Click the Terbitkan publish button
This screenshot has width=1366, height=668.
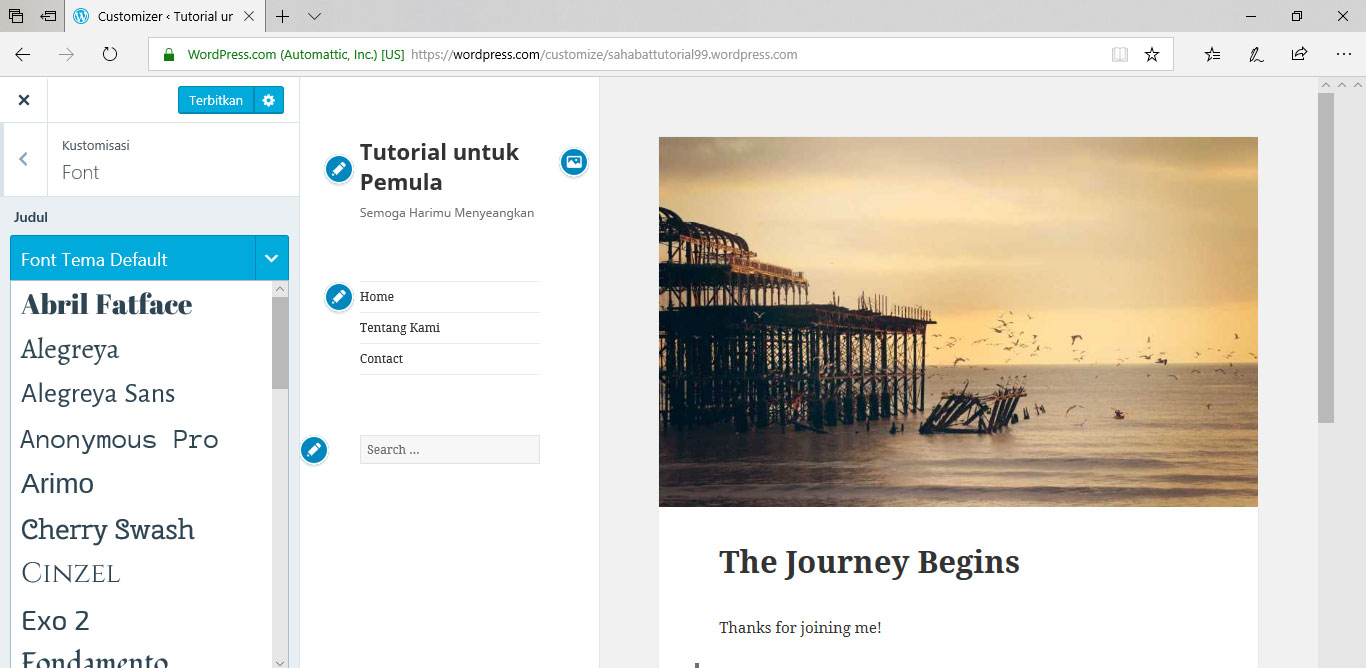(215, 100)
